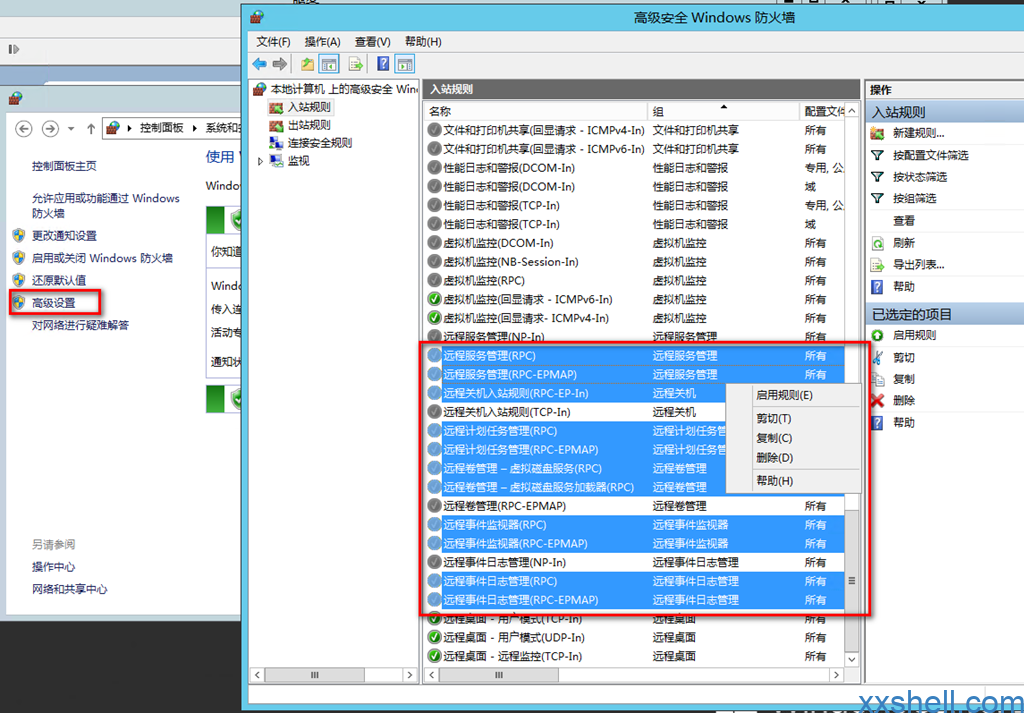Image resolution: width=1024 pixels, height=713 pixels.
Task: Click the 组 column header
Action: click(x=723, y=112)
